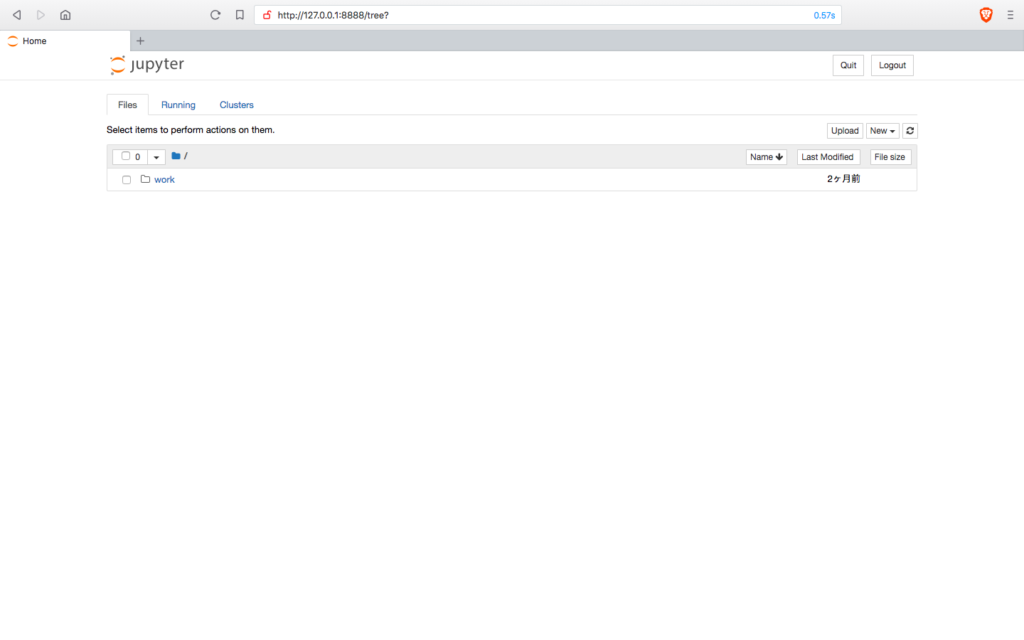Open the Brave Shields icon
Viewport: 1024px width, 640px height.
tap(985, 14)
